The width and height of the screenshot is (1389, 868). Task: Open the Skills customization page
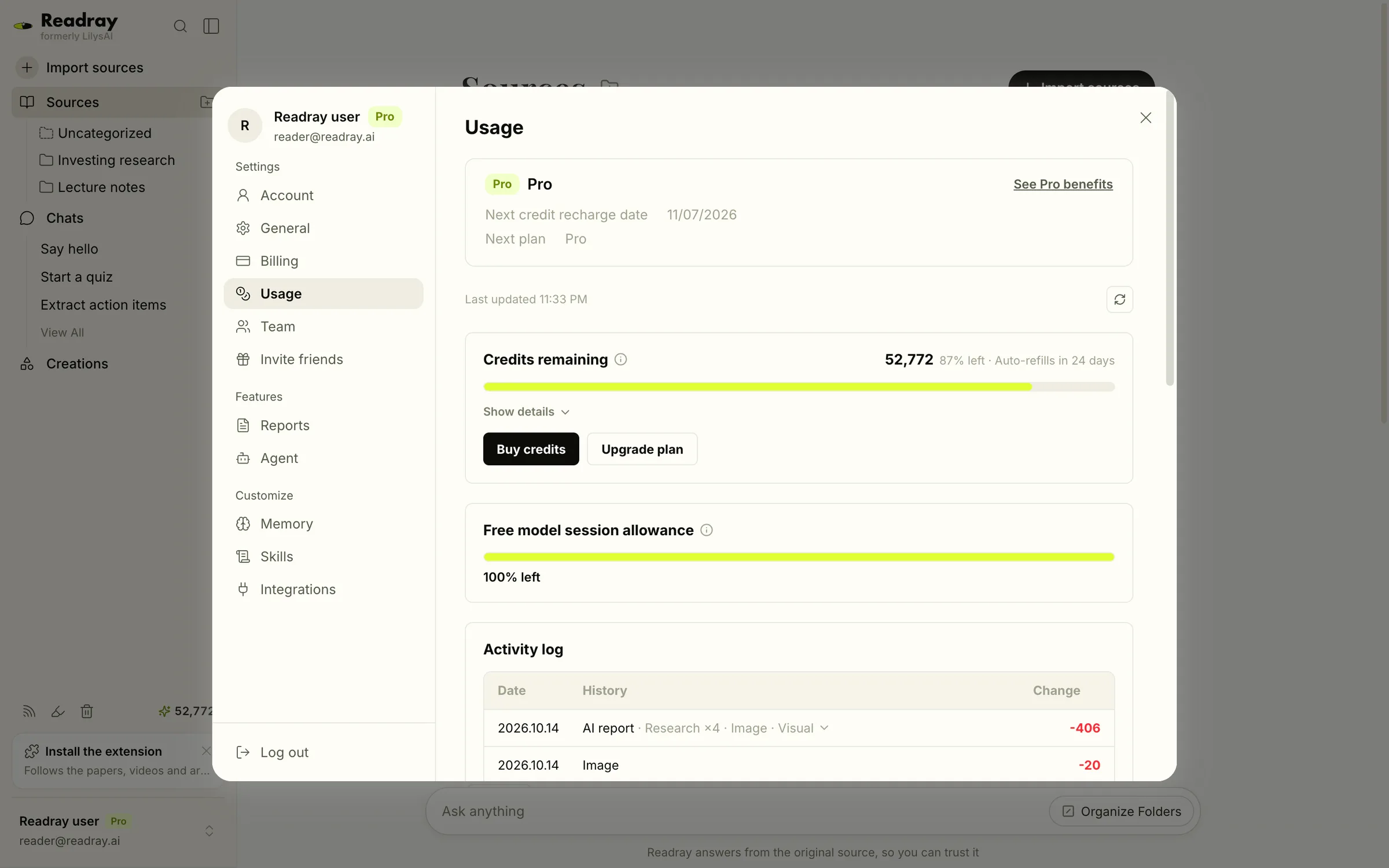point(324,557)
